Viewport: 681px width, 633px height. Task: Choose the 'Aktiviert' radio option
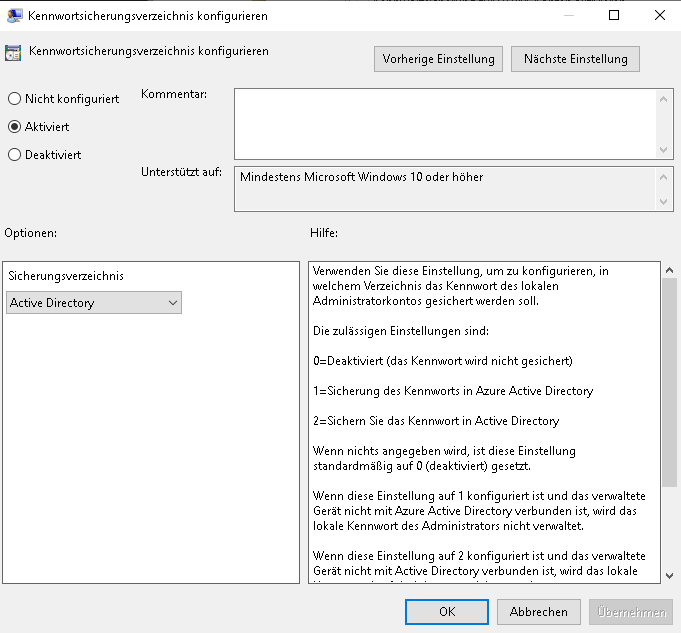14,127
